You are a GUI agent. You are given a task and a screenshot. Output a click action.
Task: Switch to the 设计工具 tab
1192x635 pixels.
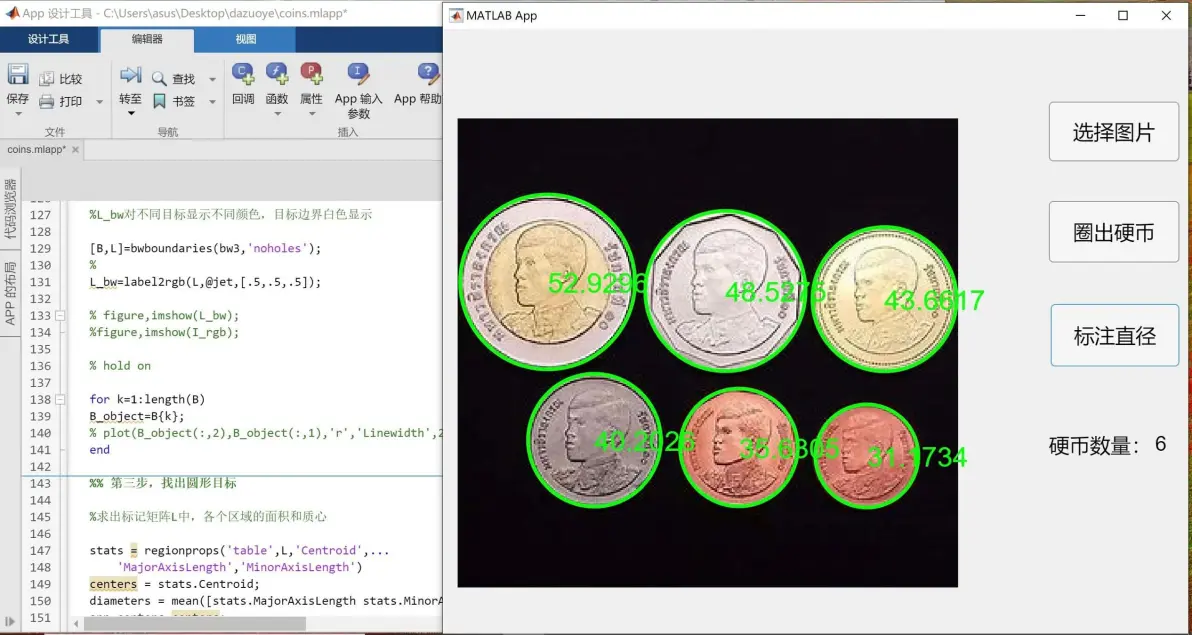[x=49, y=40]
